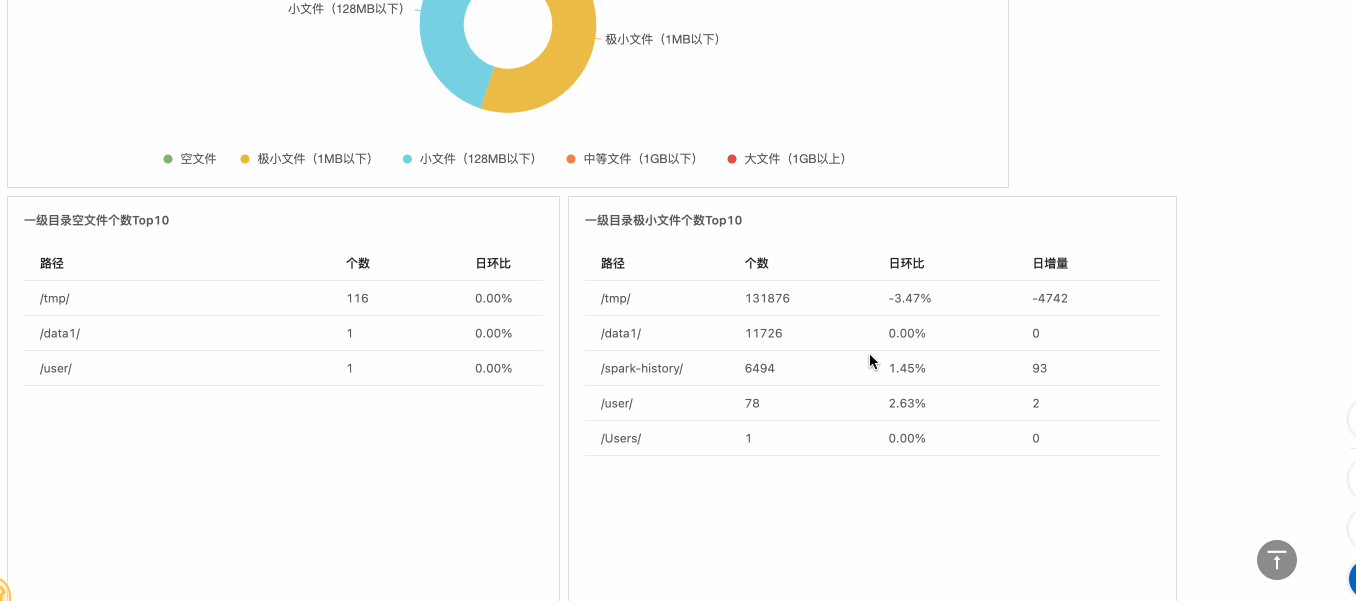1356x601 pixels.
Task: Click 极小文件（1MB以下） chart label
Action: 663,39
